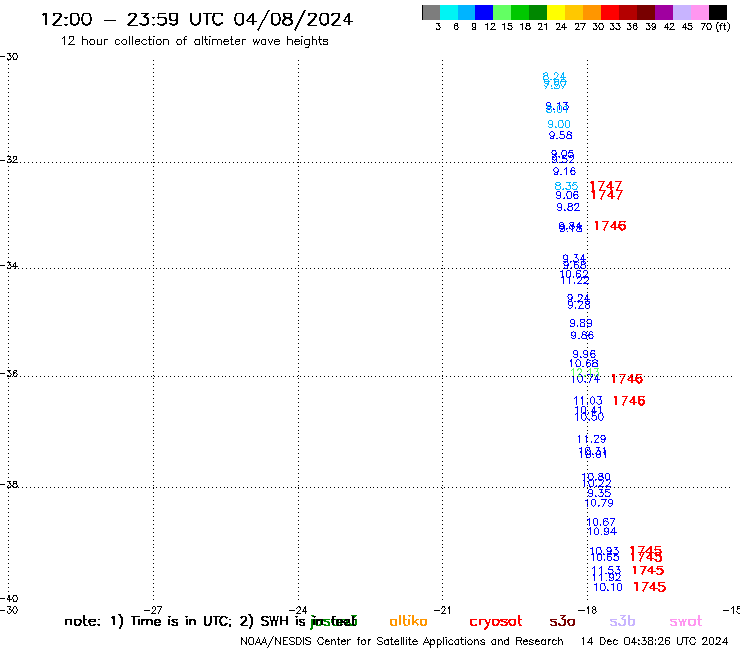Image resolution: width=740 pixels, height=650 pixels.
Task: Click the red '1746' time beside 10.74
Action: click(627, 379)
